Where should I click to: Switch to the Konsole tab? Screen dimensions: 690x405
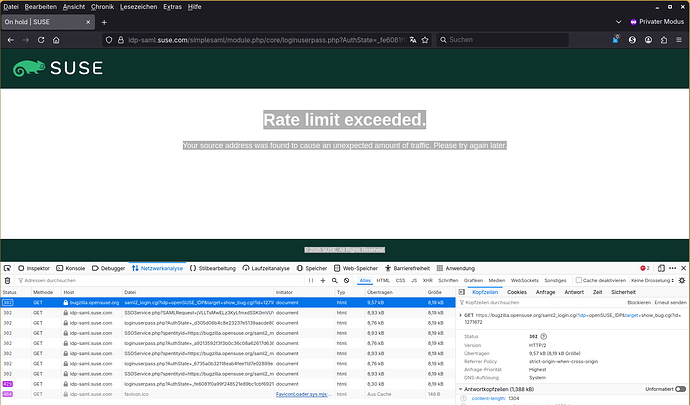(x=71, y=268)
